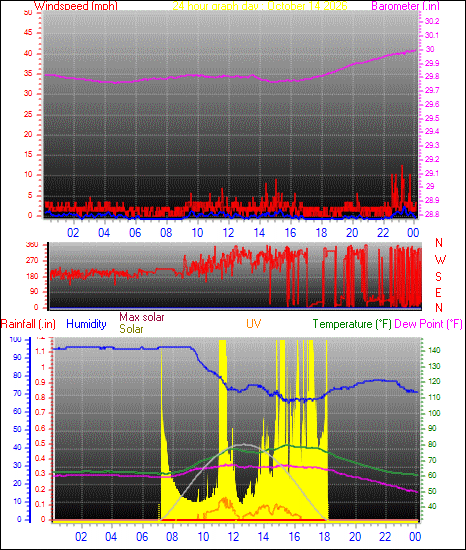This screenshot has width=466, height=550.
Task: Select the 130 temperature axis value
Action: (434, 366)
